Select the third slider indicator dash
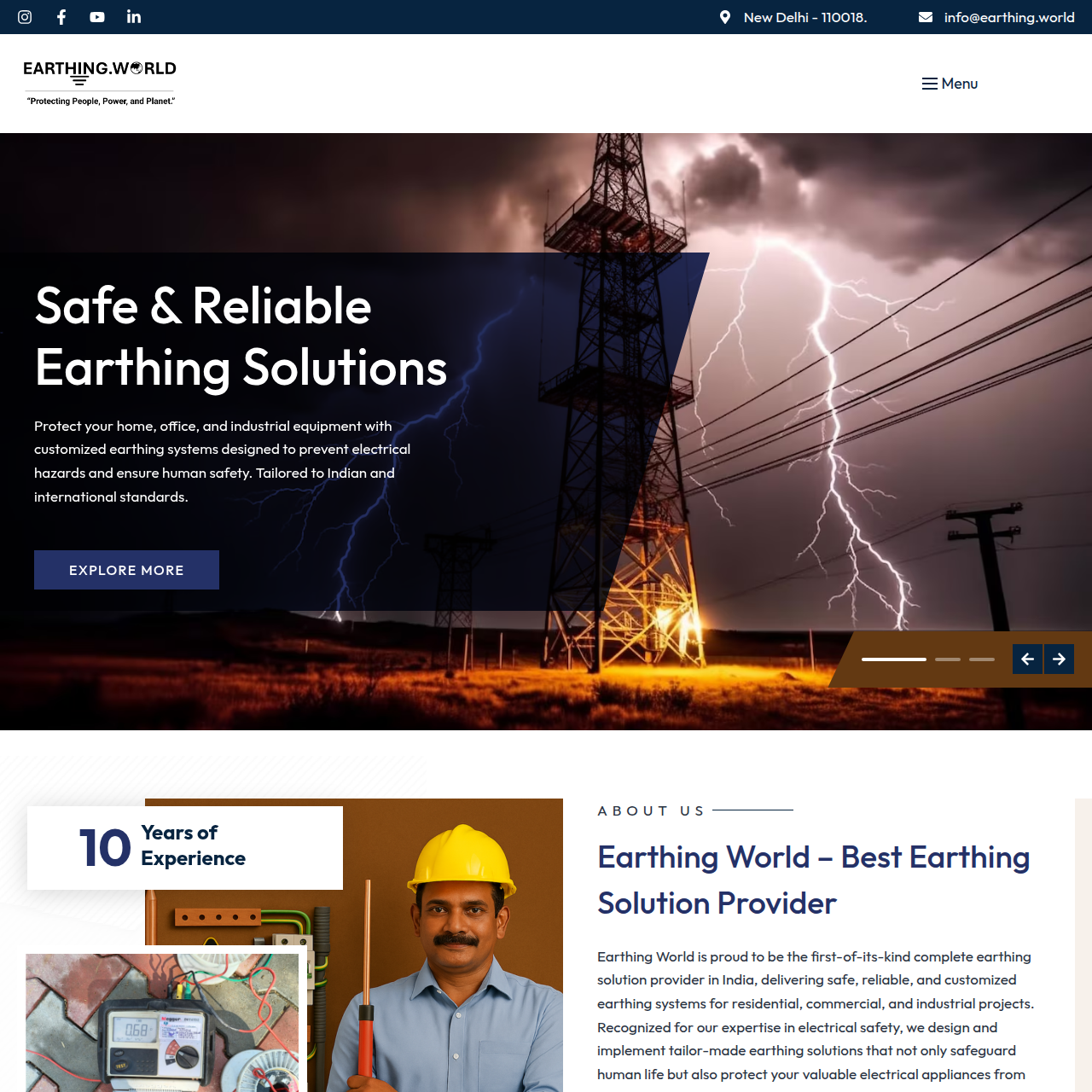Image resolution: width=1092 pixels, height=1092 pixels. point(982,659)
